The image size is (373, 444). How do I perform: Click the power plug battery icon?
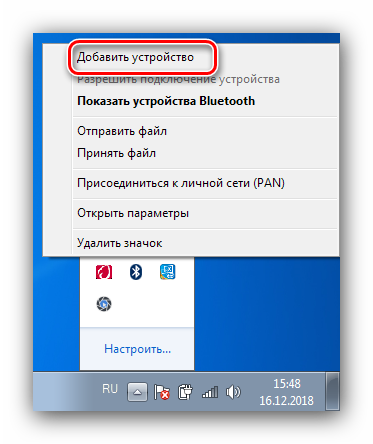(185, 392)
